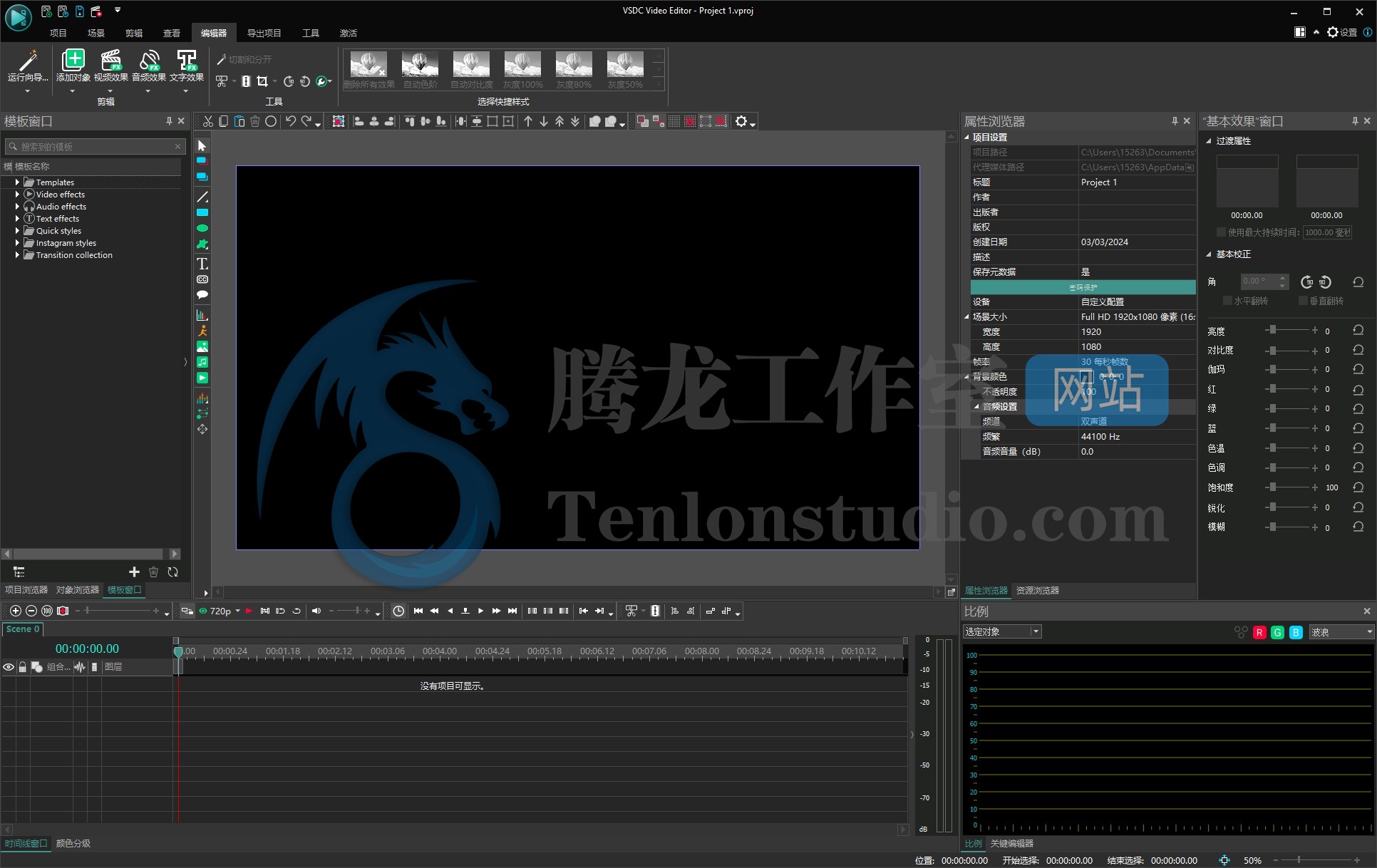1377x868 pixels.
Task: Click the teal password protection button
Action: 1083,287
